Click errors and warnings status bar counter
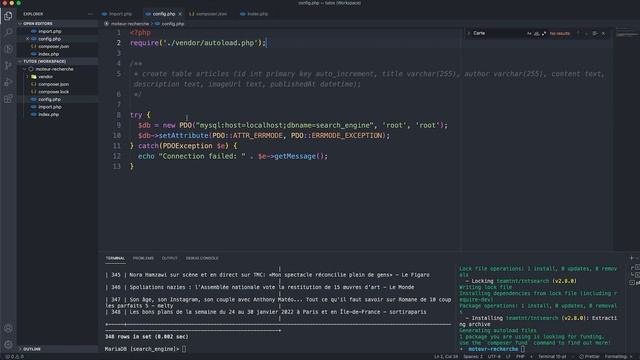 click(x=15, y=356)
